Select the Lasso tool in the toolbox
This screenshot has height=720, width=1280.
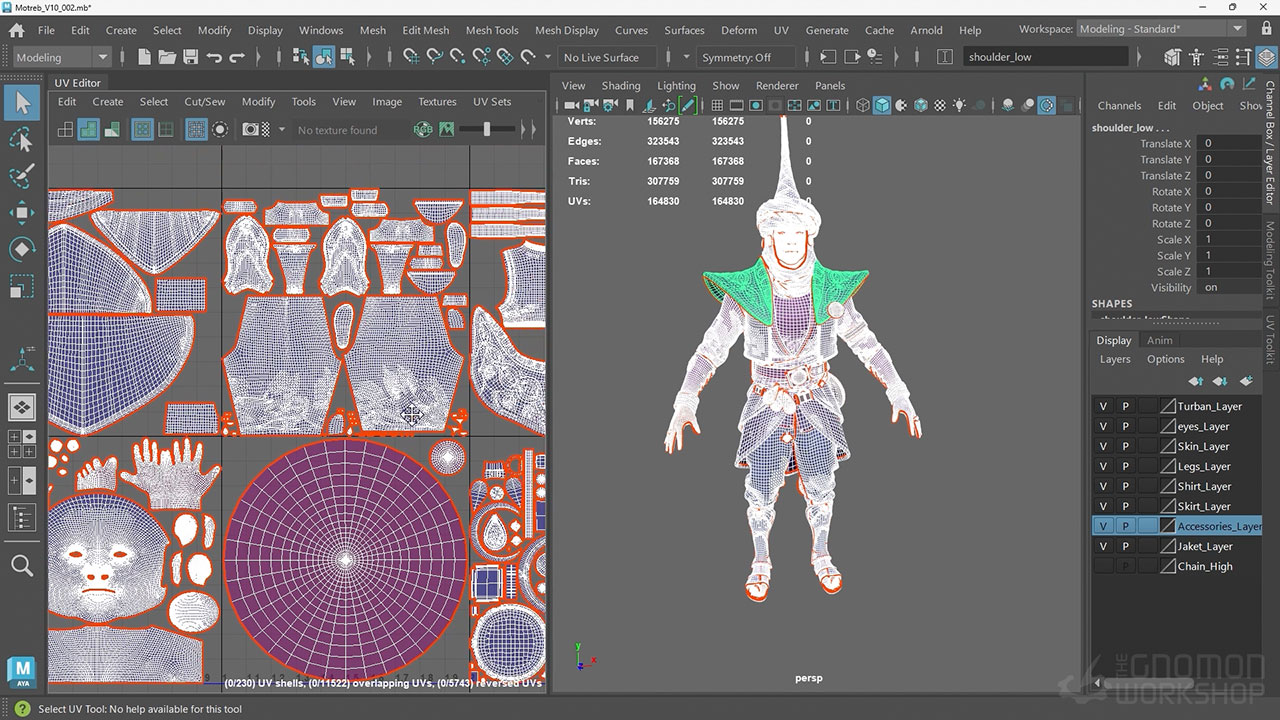click(22, 140)
